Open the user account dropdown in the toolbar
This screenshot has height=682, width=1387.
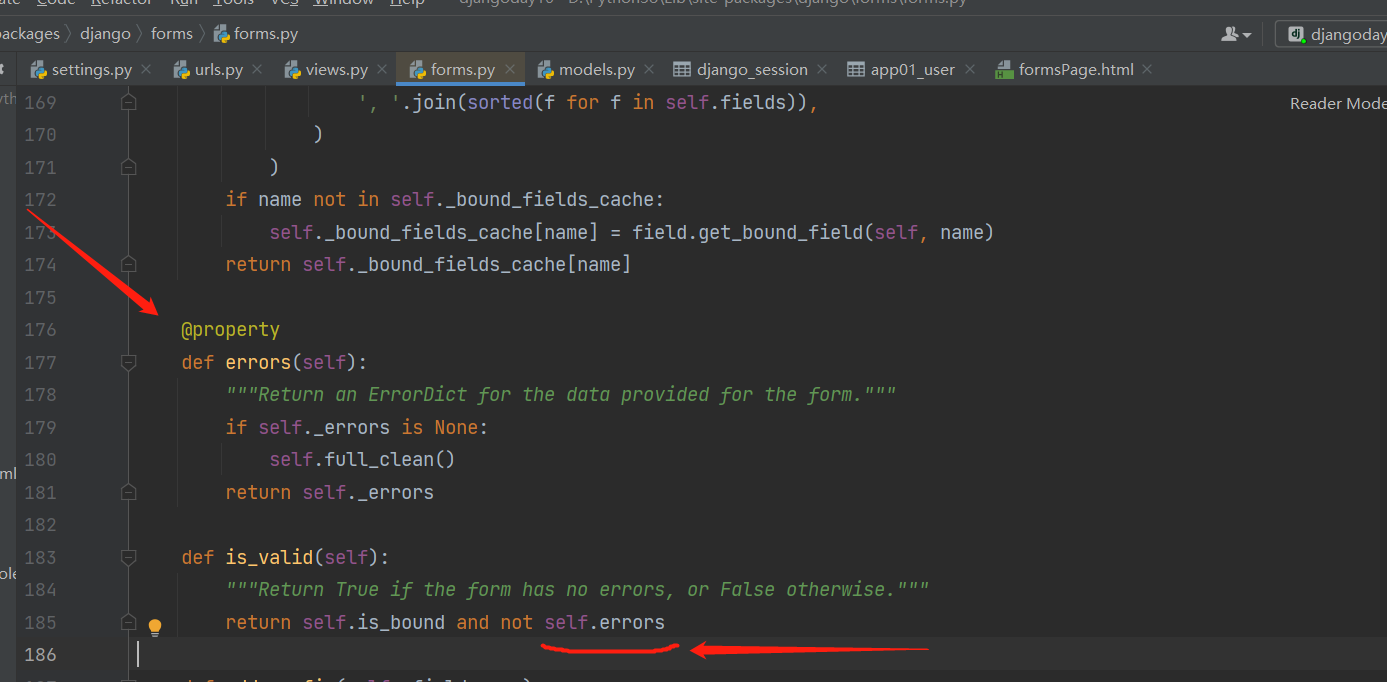pos(1236,34)
